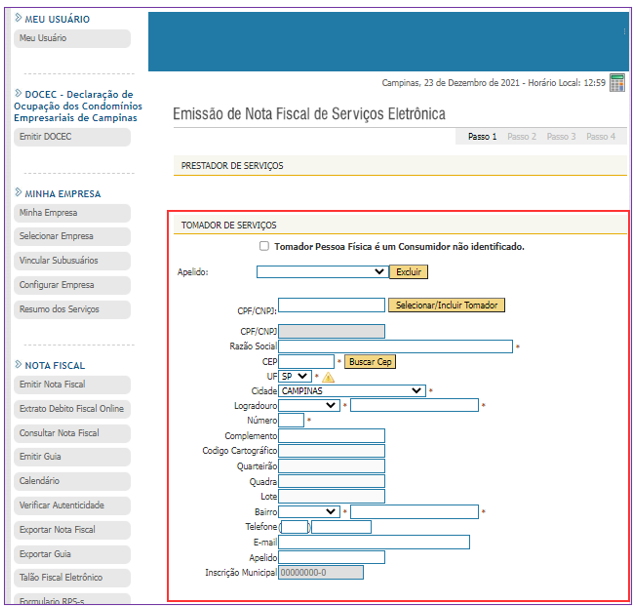Image resolution: width=636 pixels, height=610 pixels.
Task: Open the Bairro type dropdown
Action: pos(309,512)
